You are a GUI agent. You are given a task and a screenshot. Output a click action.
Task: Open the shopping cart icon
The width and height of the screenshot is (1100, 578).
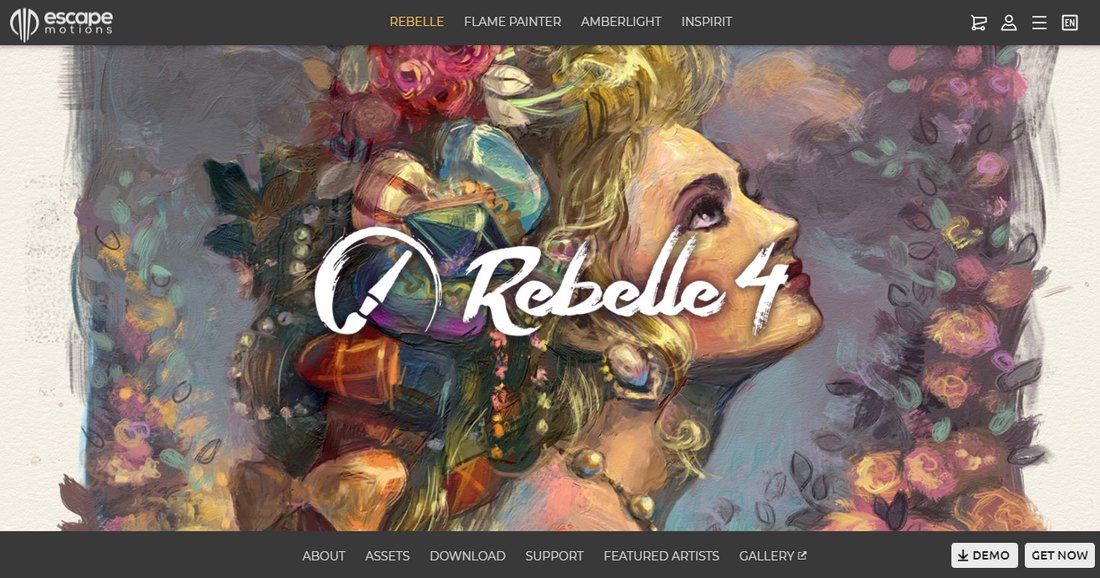[979, 22]
